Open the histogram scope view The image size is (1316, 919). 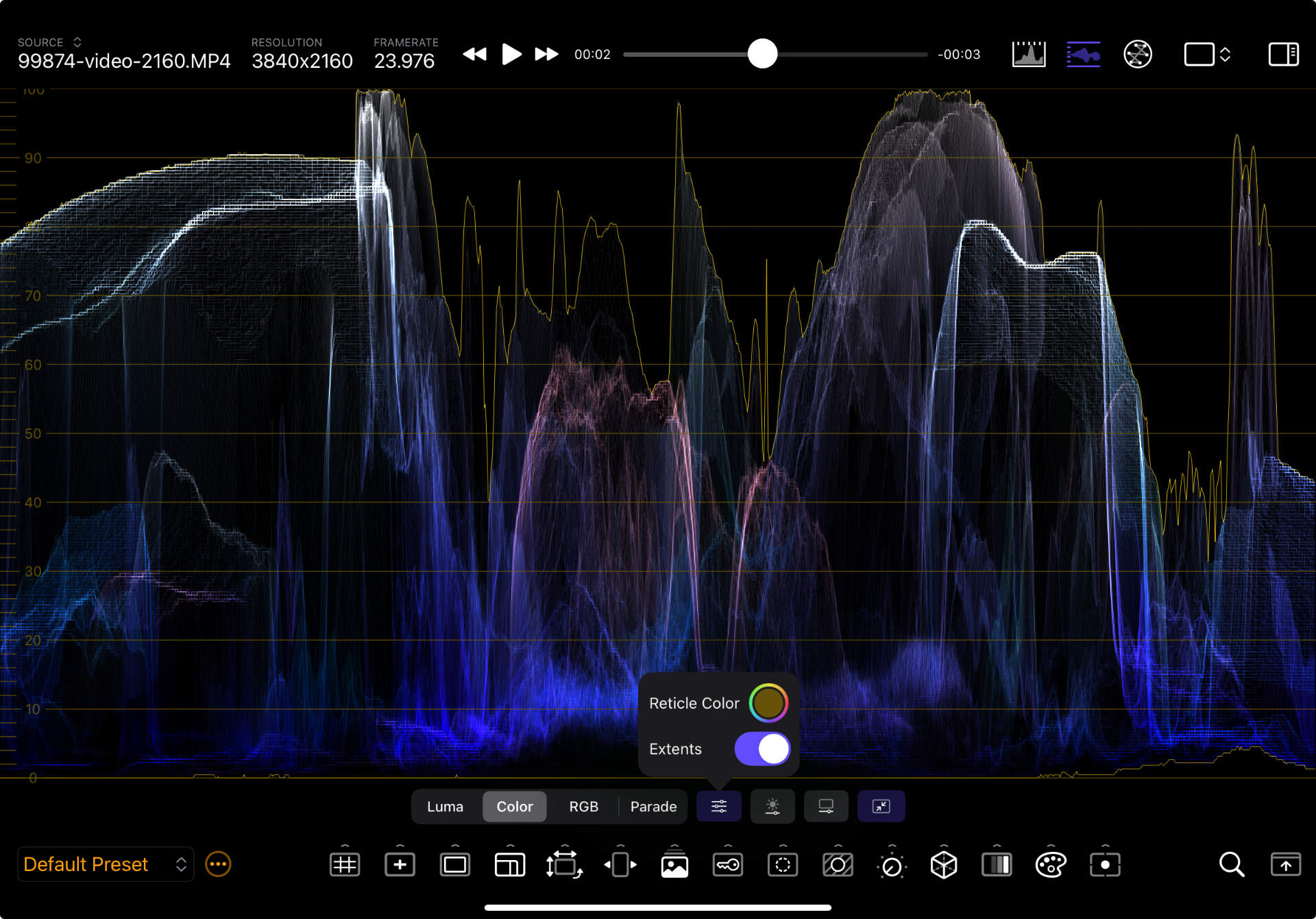[x=1028, y=54]
